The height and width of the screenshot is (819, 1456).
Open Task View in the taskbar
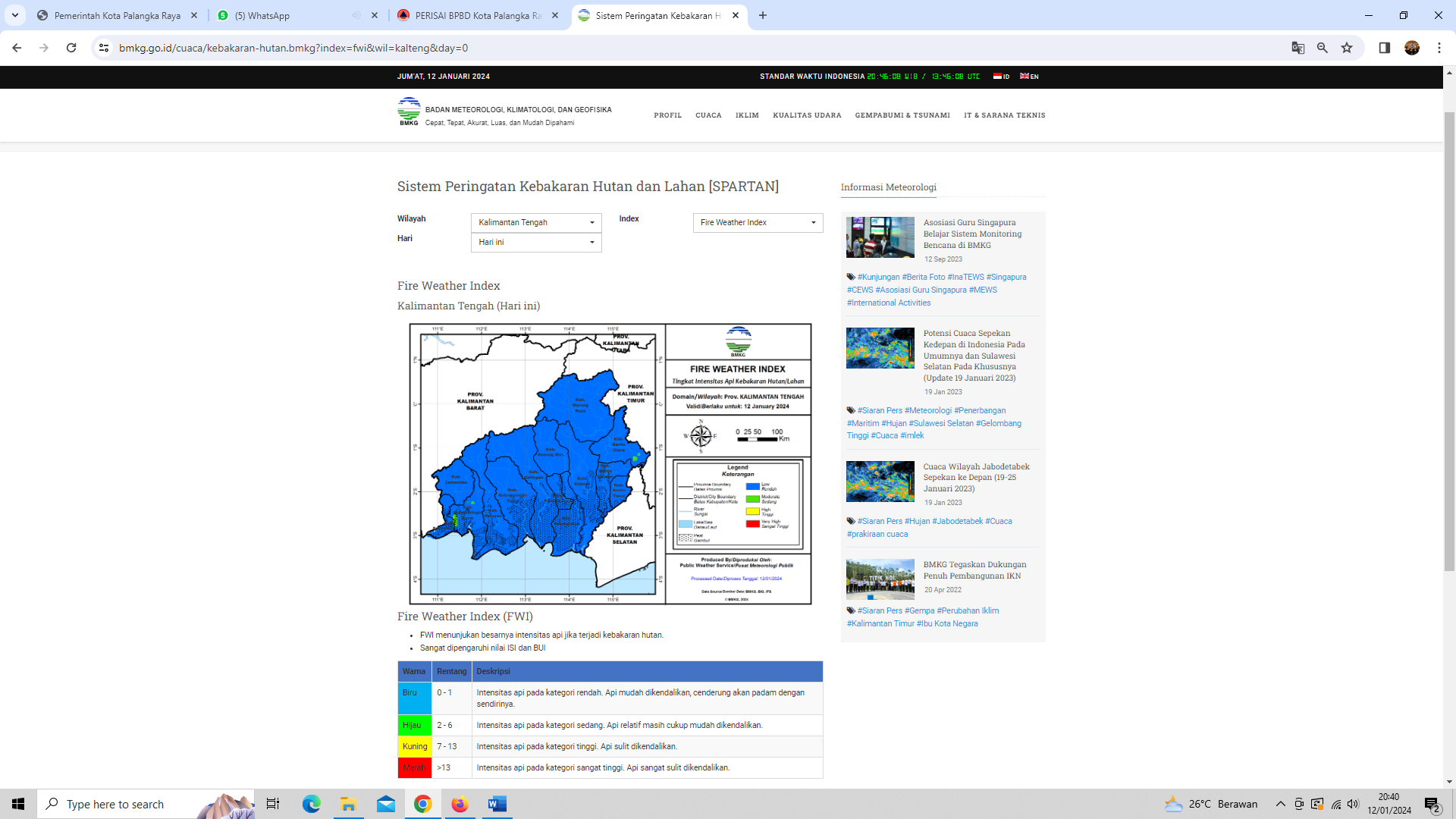[273, 804]
